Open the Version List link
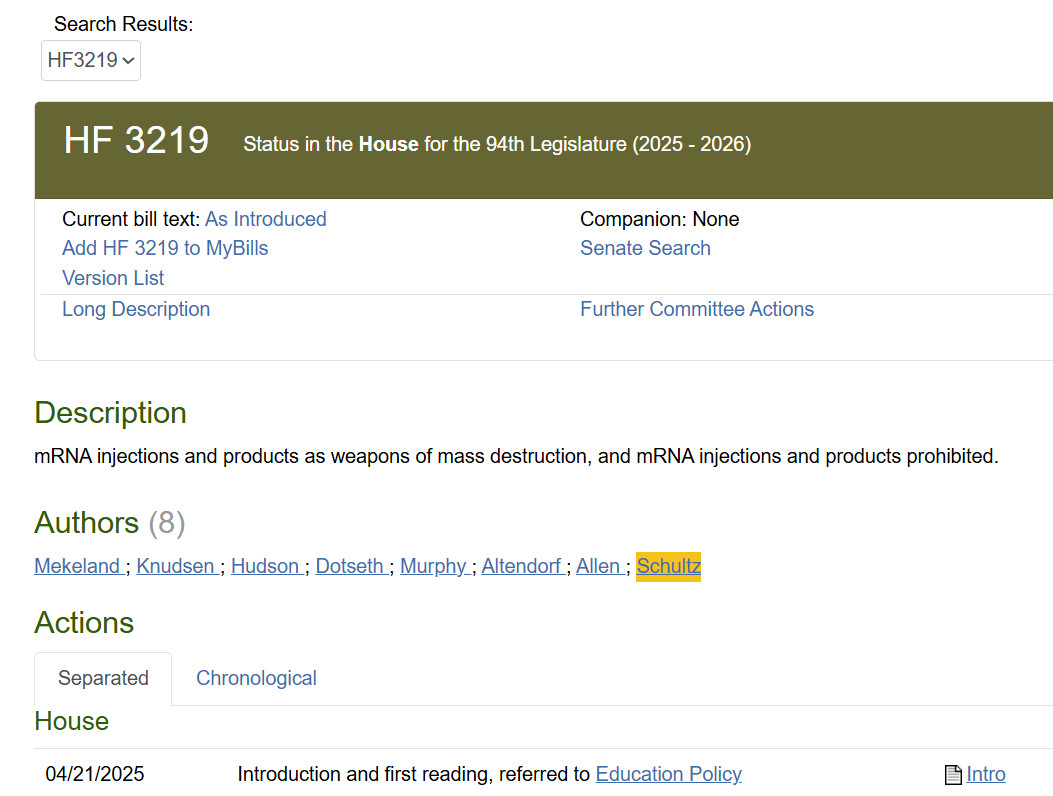 (x=113, y=278)
